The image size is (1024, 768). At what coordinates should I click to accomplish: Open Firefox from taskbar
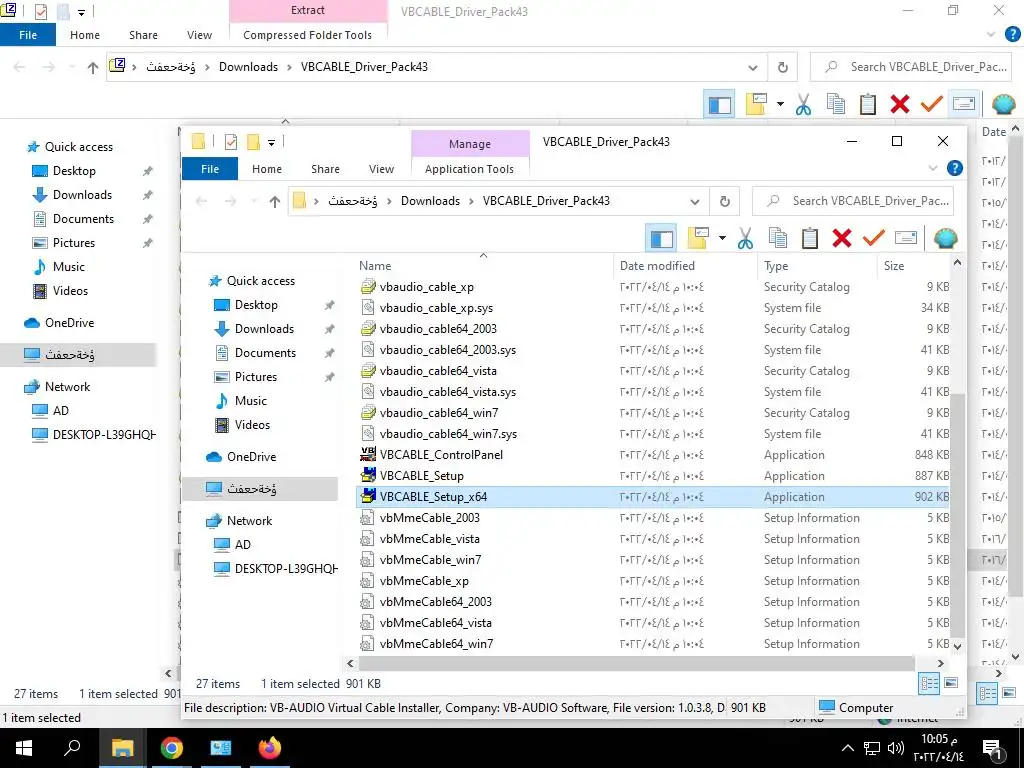pyautogui.click(x=269, y=748)
